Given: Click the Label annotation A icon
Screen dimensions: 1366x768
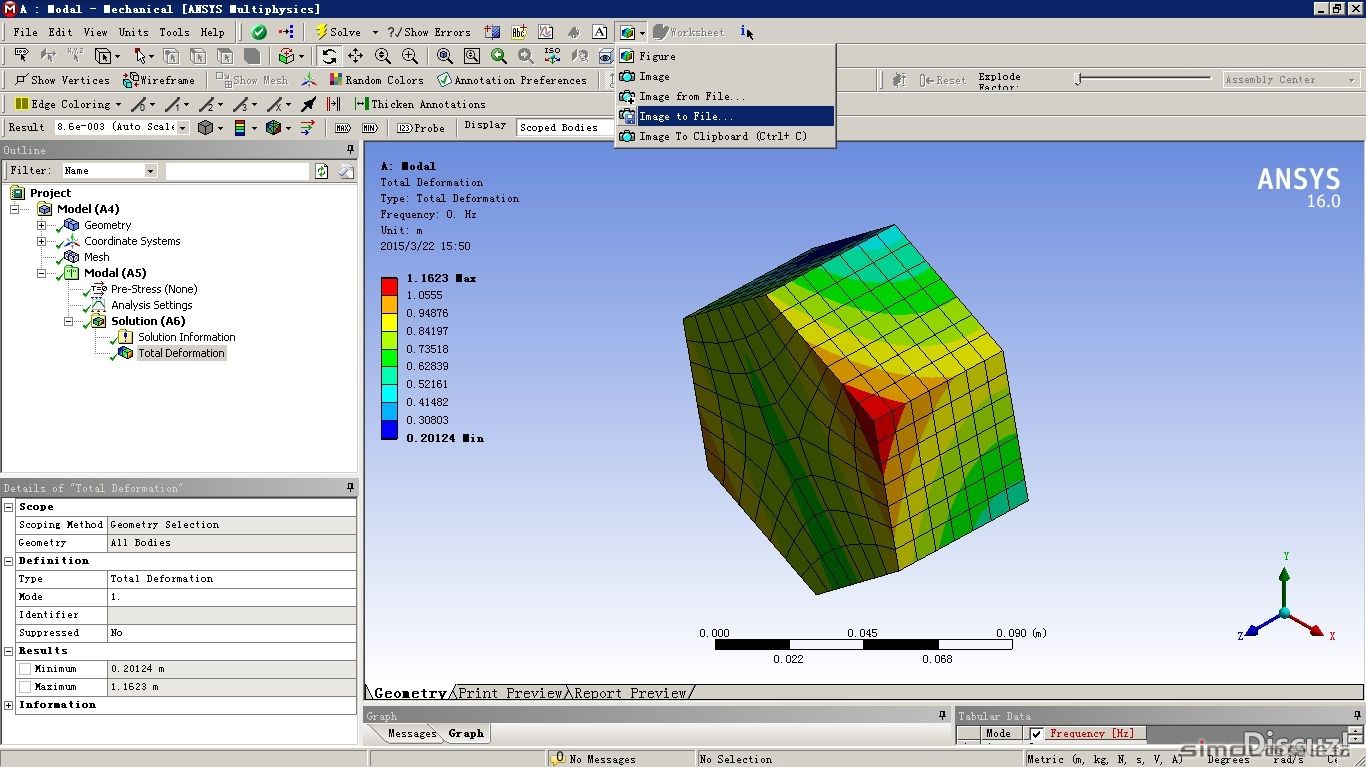Looking at the screenshot, I should coord(599,32).
